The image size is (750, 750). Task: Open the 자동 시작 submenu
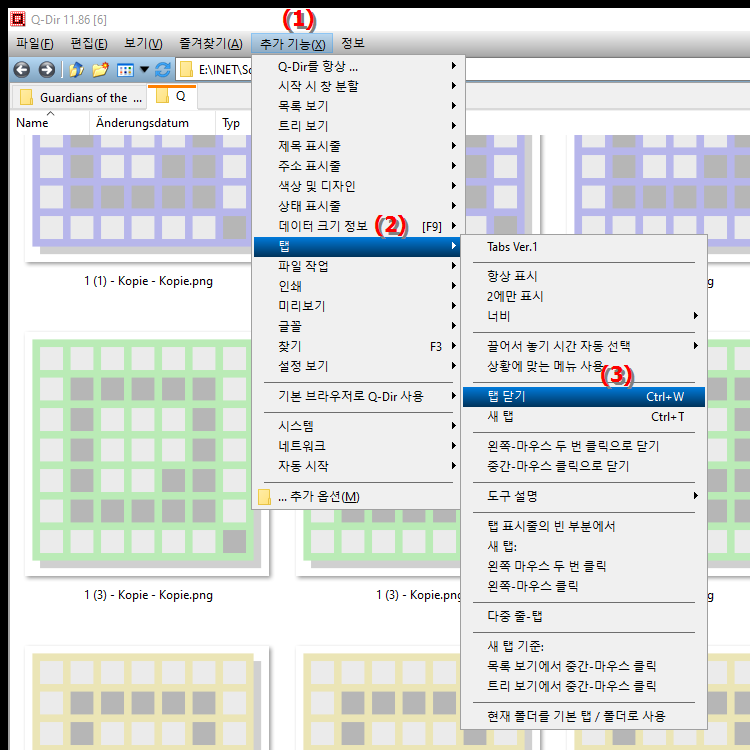point(356,466)
